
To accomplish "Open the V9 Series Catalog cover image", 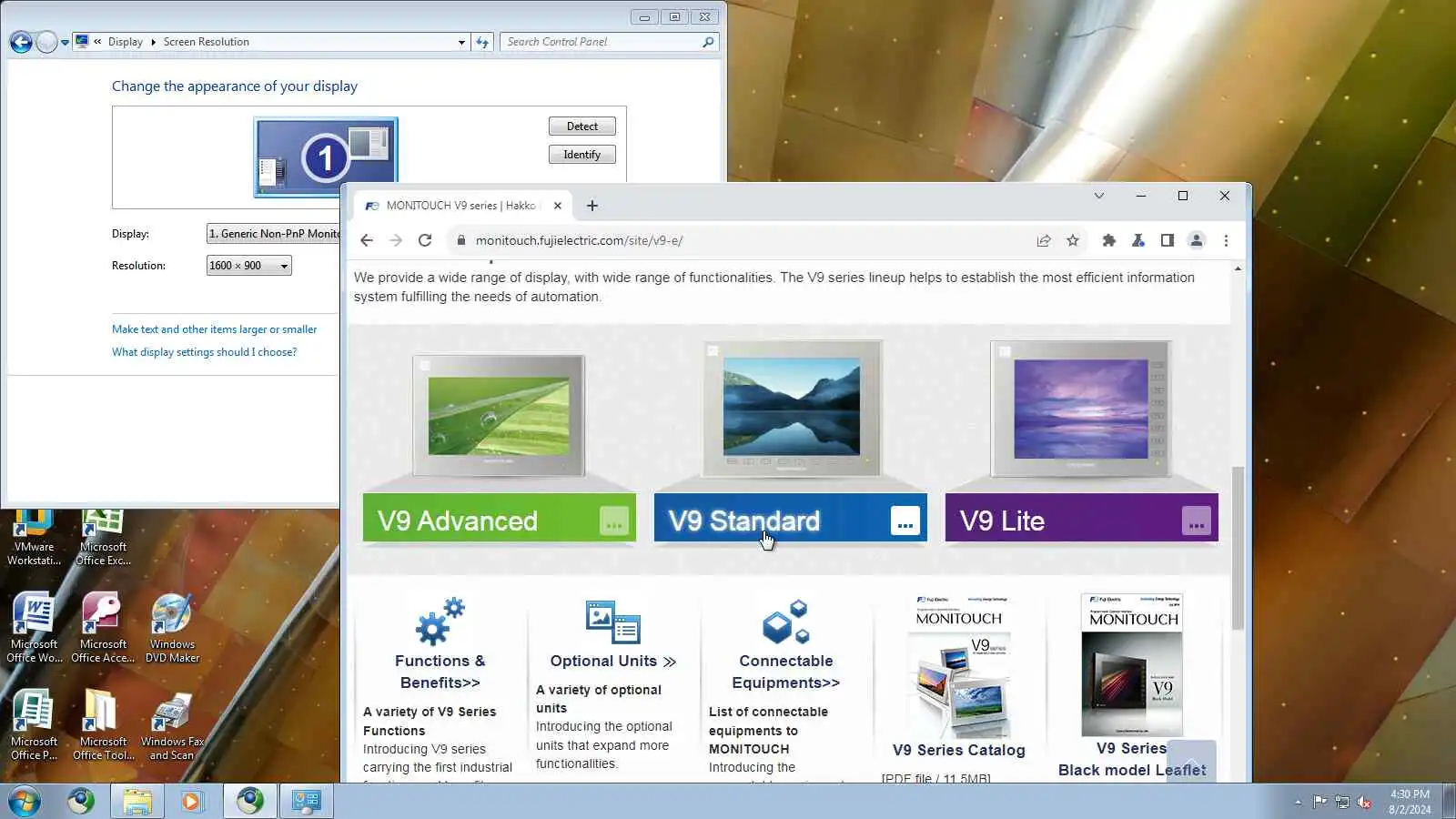I will pos(959,666).
